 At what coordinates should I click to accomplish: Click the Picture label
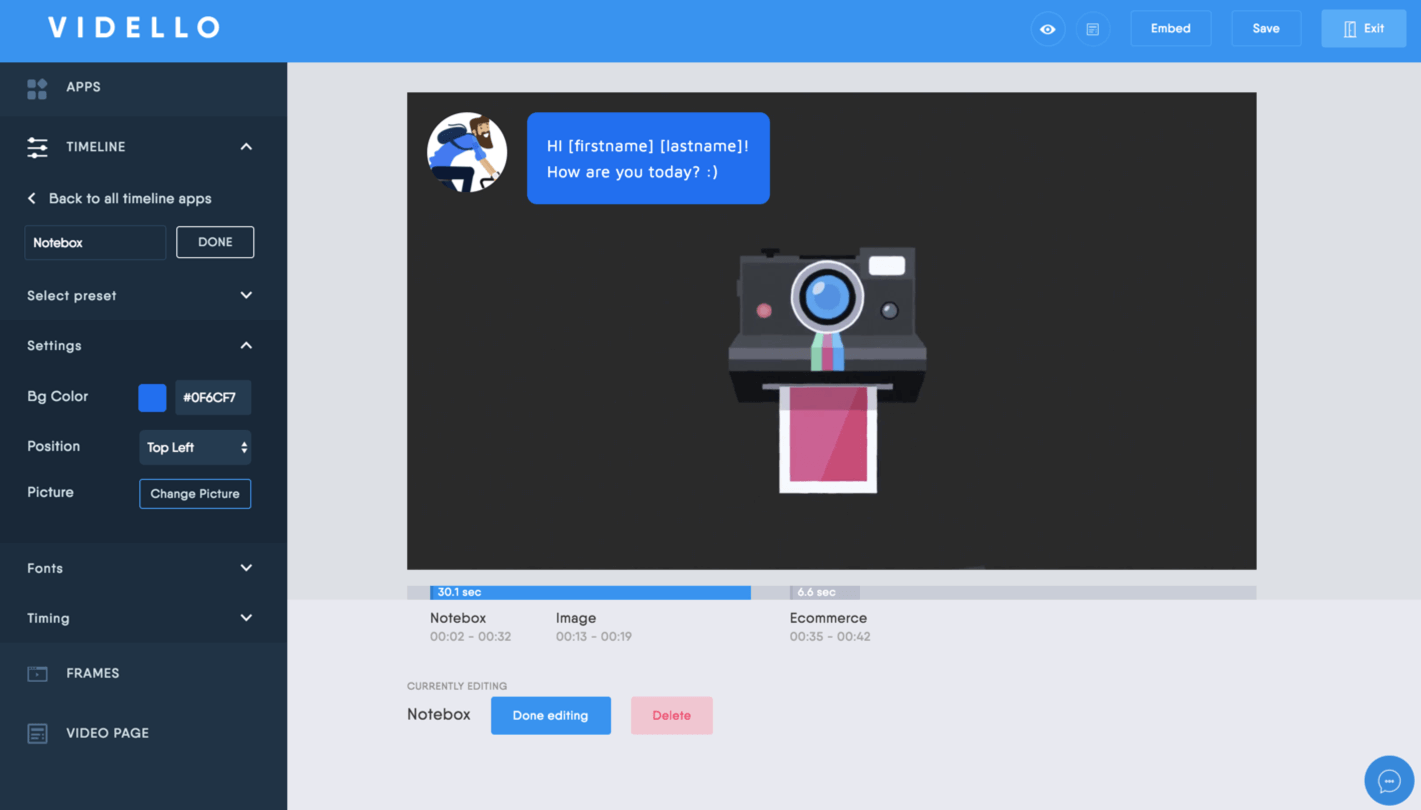click(50, 493)
